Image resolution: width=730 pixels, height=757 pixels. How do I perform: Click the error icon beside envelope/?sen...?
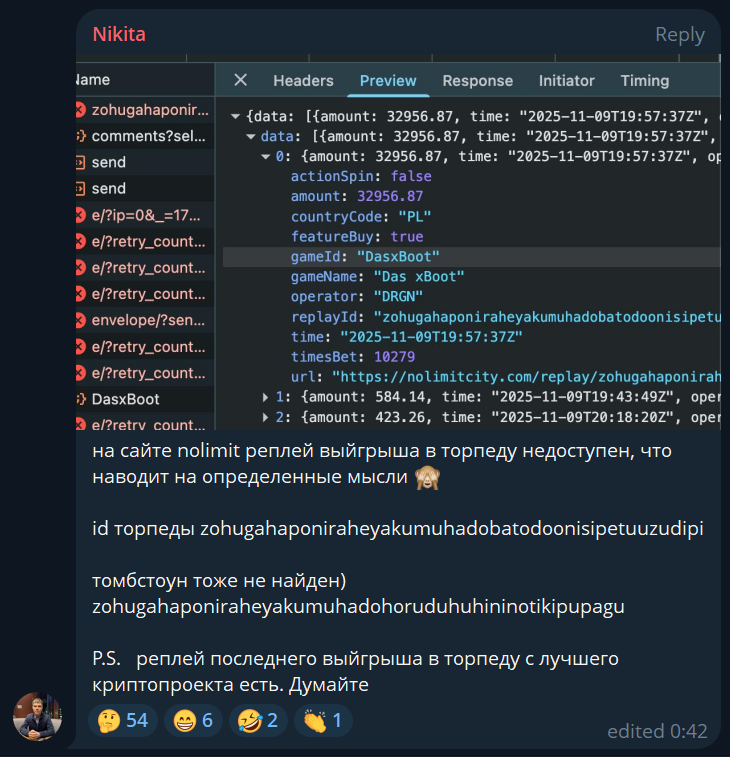click(81, 320)
